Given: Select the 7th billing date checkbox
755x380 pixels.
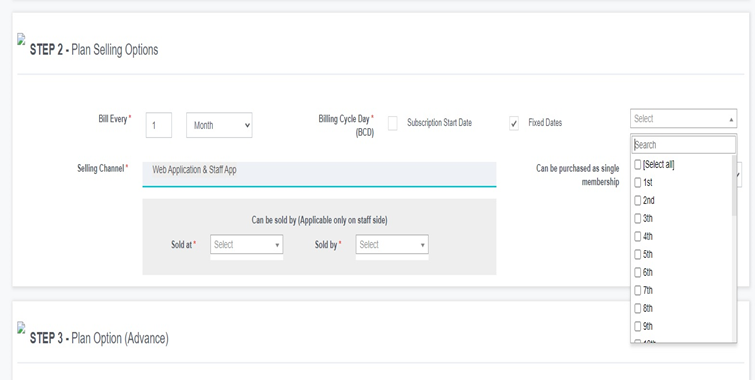Looking at the screenshot, I should 638,290.
